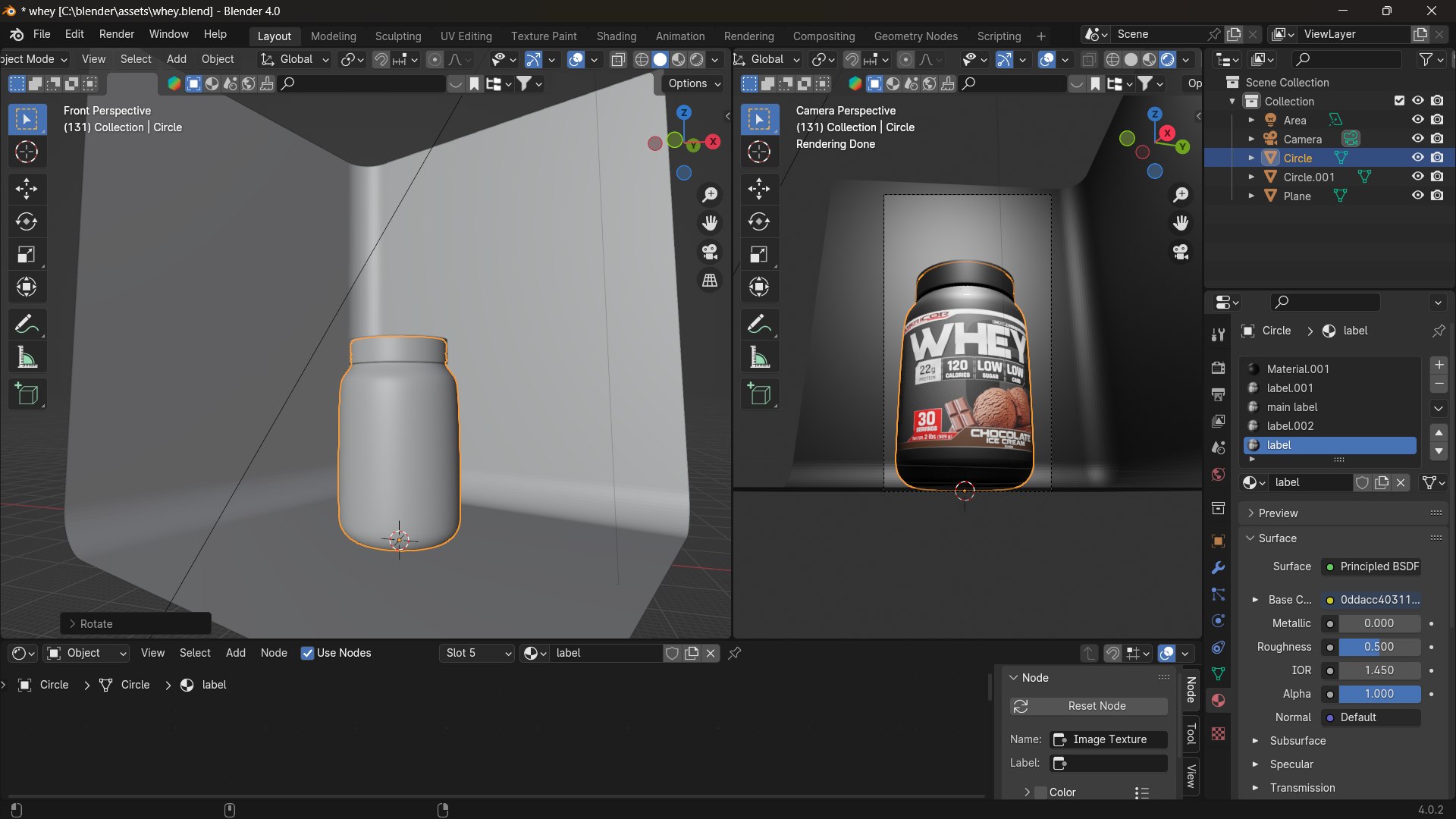Add a new material slot with plus button
Image resolution: width=1456 pixels, height=819 pixels.
click(1439, 365)
